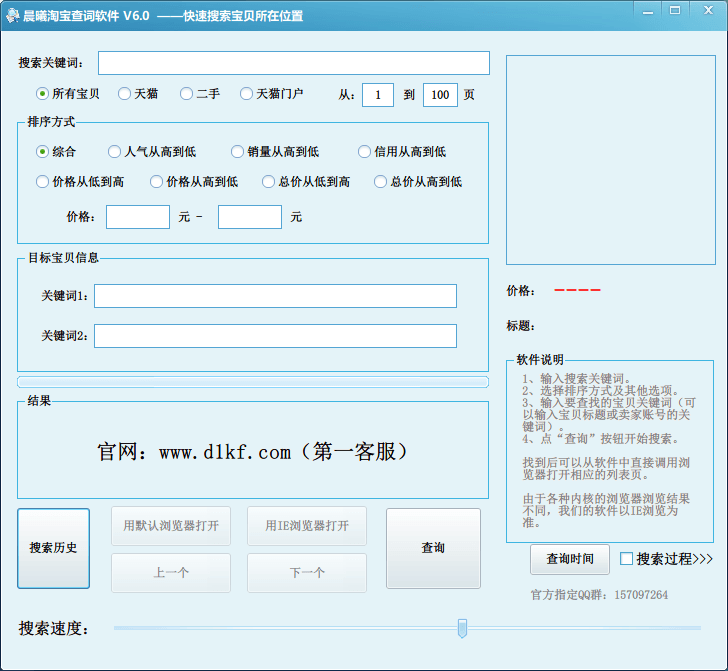Select the 天猫 radio option
Screen dimensions: 728x671
pos(124,94)
